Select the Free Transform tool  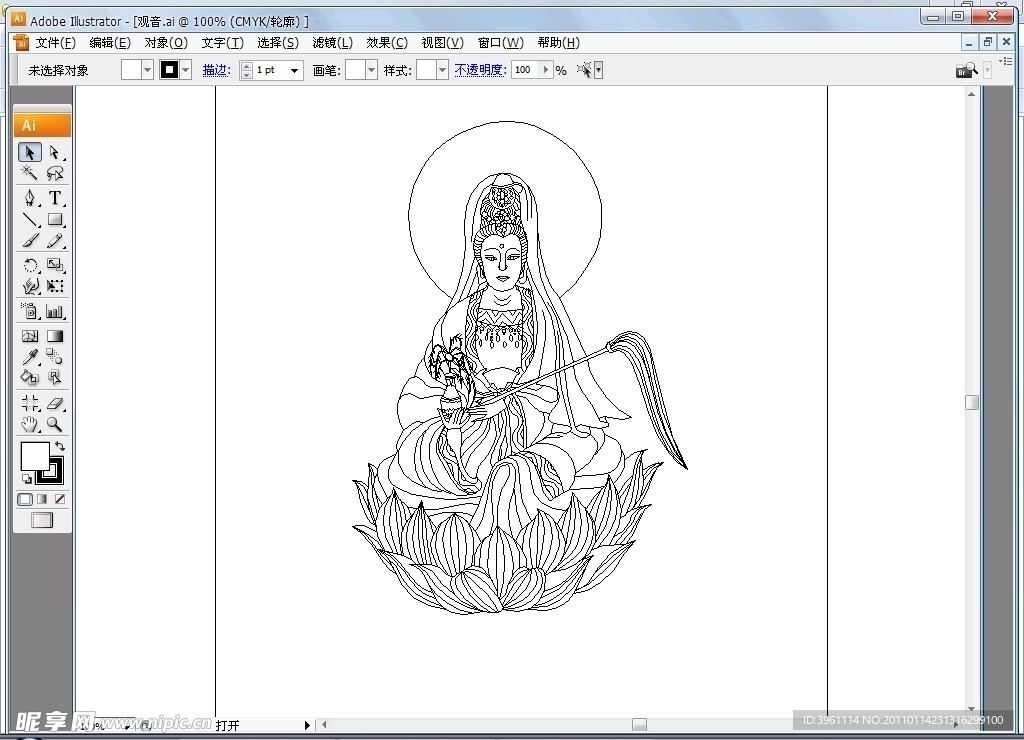pos(55,286)
